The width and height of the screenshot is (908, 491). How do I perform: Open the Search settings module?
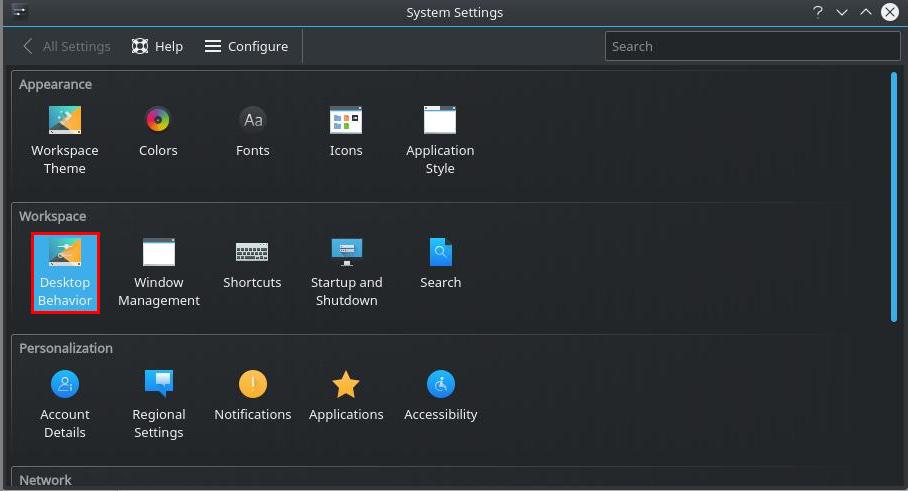tap(441, 264)
